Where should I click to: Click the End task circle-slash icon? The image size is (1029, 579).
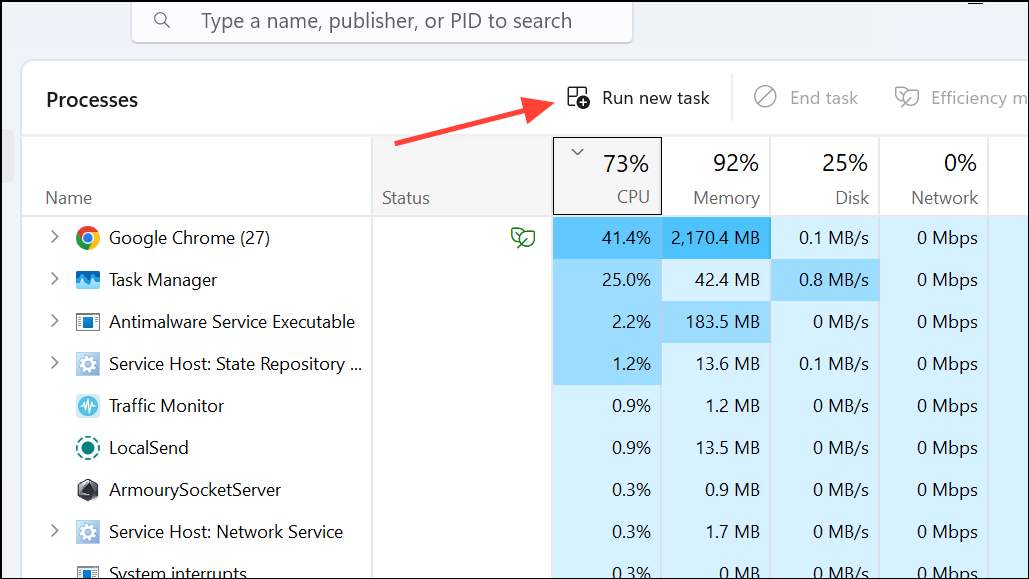click(x=765, y=97)
